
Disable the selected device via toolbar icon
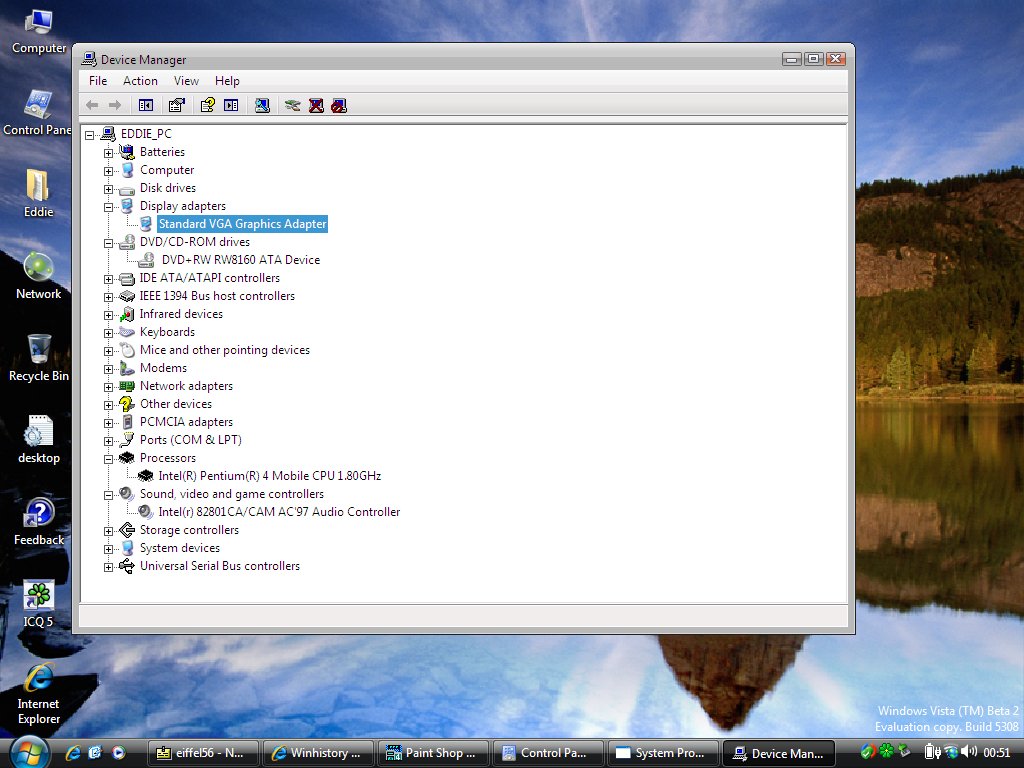[x=338, y=105]
